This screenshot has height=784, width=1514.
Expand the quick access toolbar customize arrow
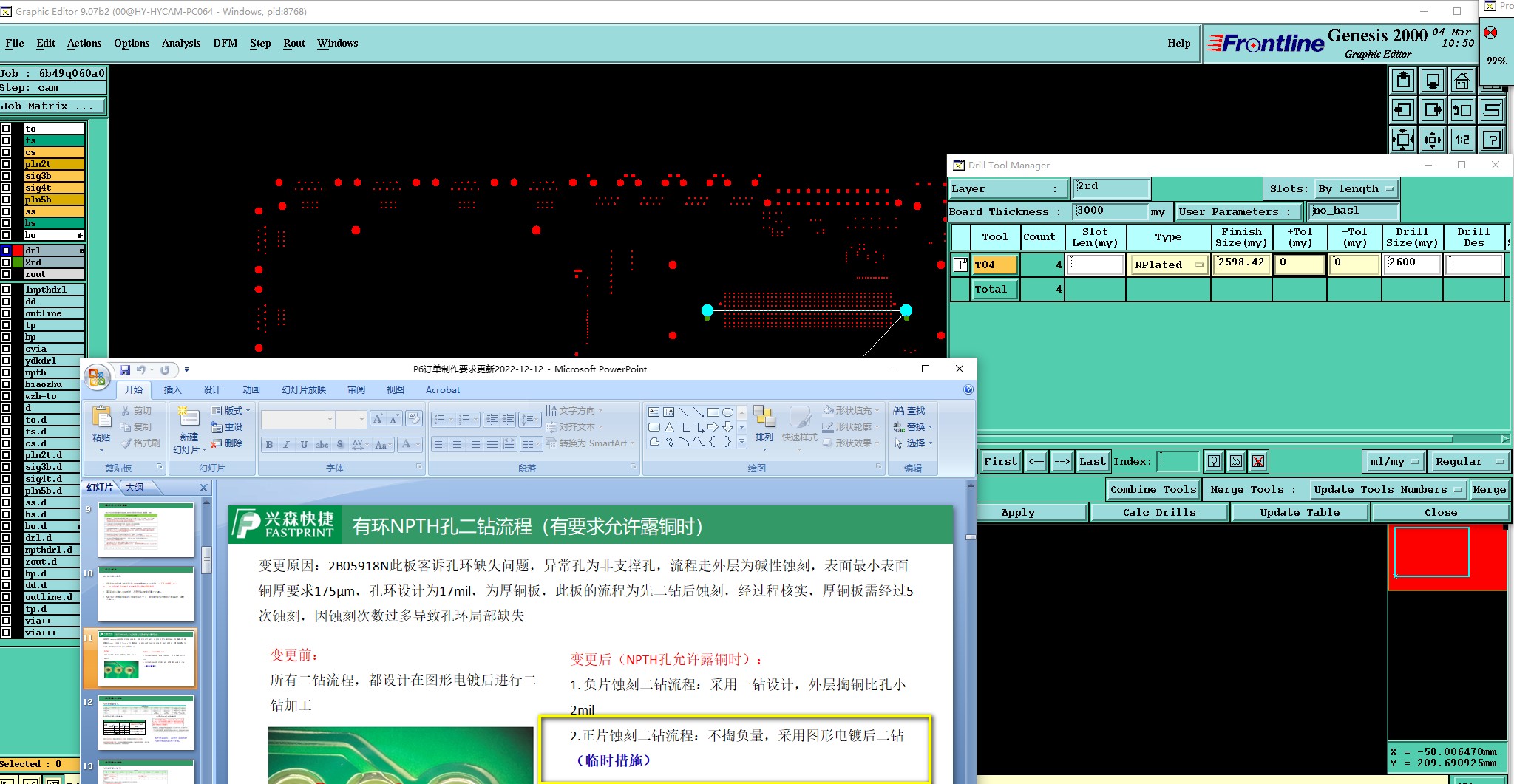tap(186, 370)
